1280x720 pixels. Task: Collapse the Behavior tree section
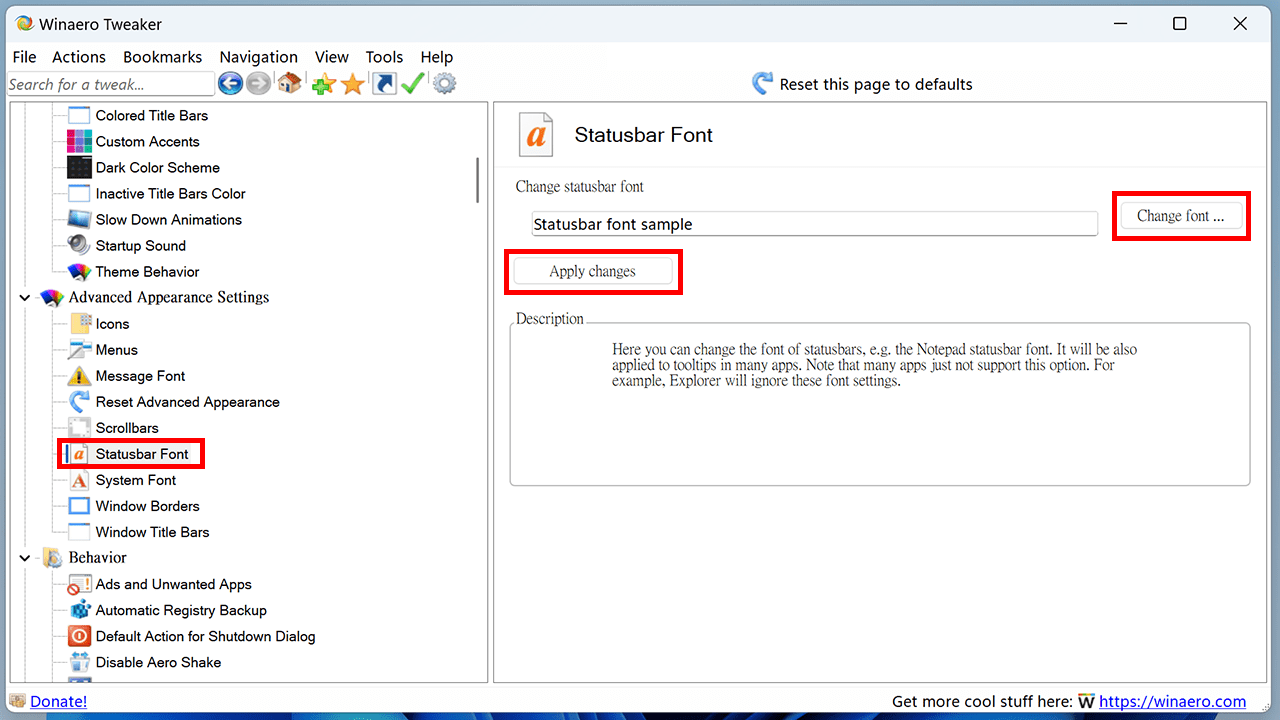pos(25,558)
